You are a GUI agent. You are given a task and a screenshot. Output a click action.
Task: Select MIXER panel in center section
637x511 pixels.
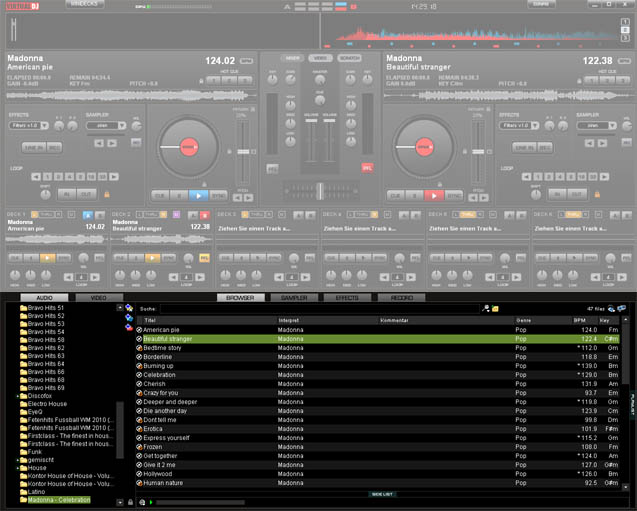tap(292, 58)
